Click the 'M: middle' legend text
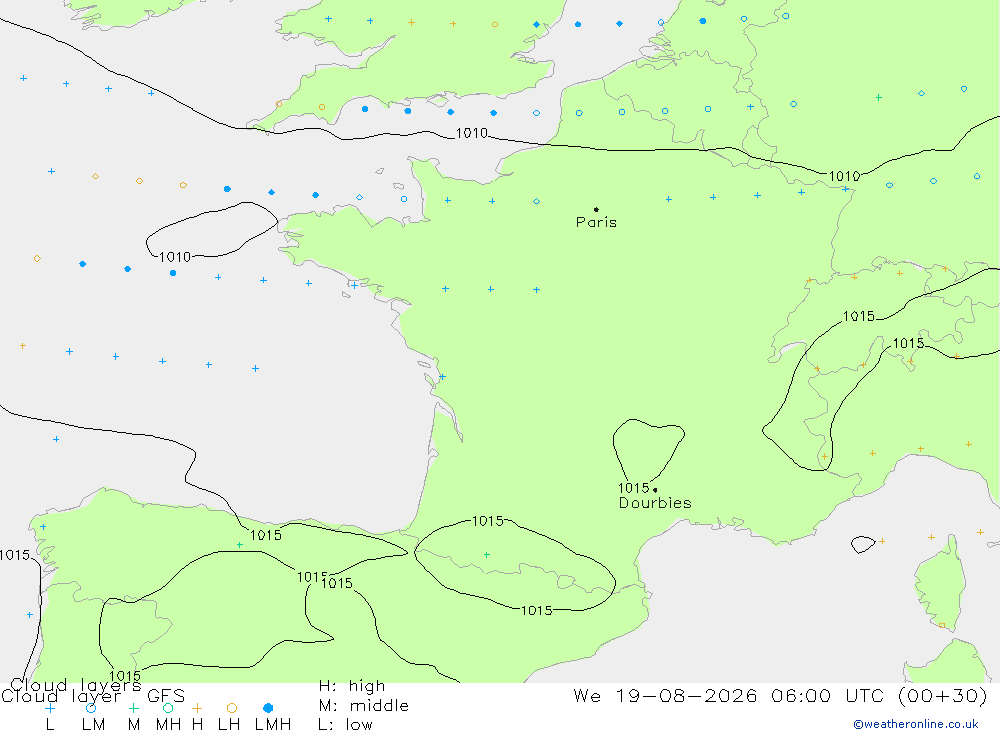 364,706
